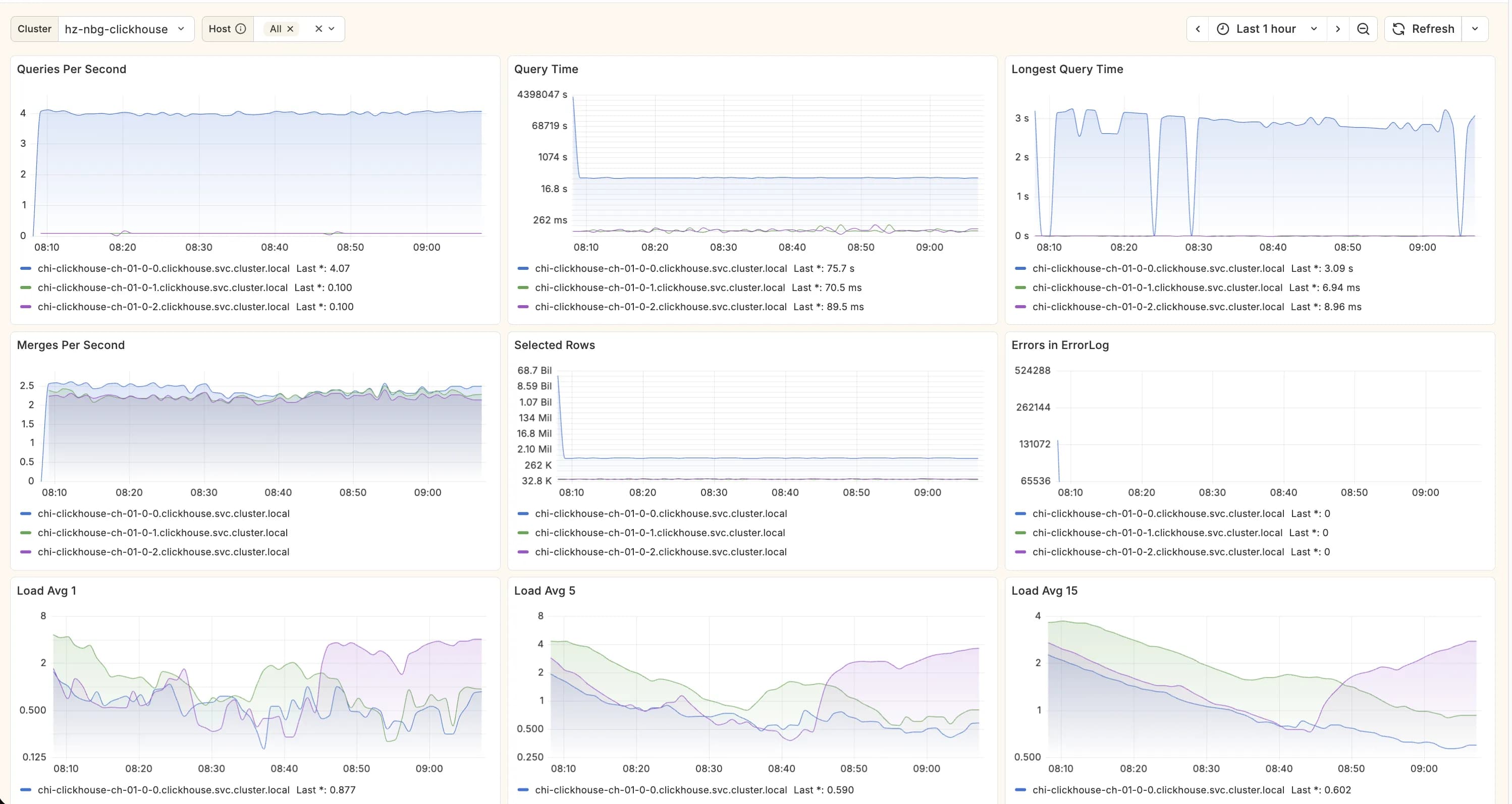
Task: Click the zoom out magnifier icon
Action: [x=1364, y=28]
